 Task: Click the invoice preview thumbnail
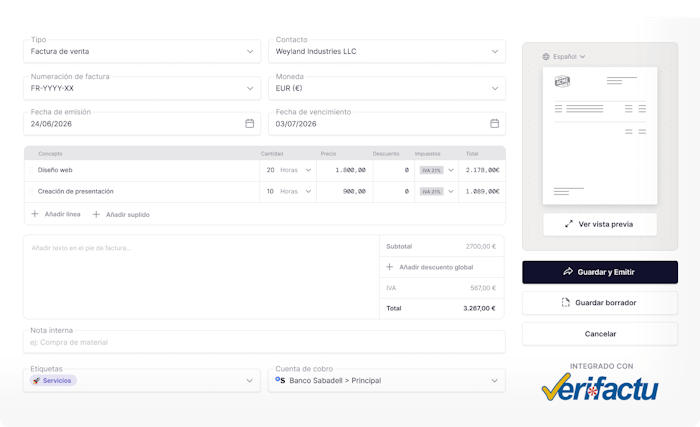pos(600,136)
